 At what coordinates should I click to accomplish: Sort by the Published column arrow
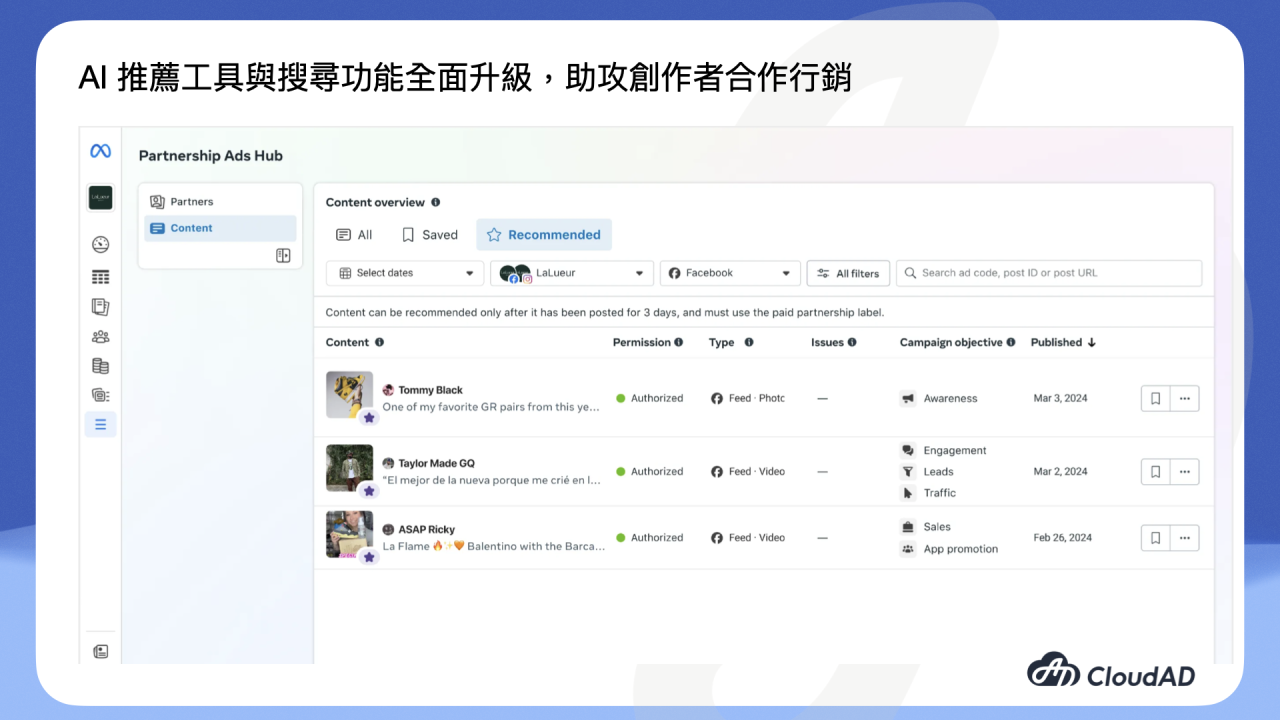1092,342
